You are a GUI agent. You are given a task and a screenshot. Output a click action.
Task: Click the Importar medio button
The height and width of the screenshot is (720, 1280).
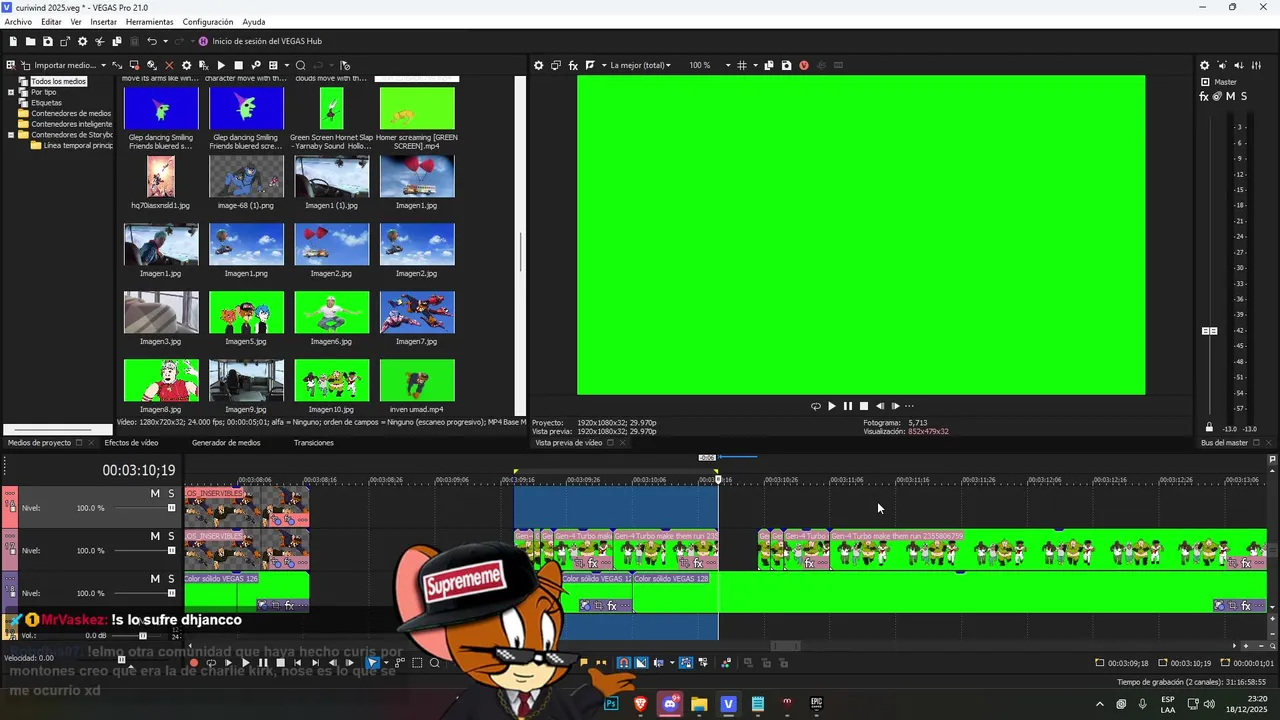coord(57,65)
